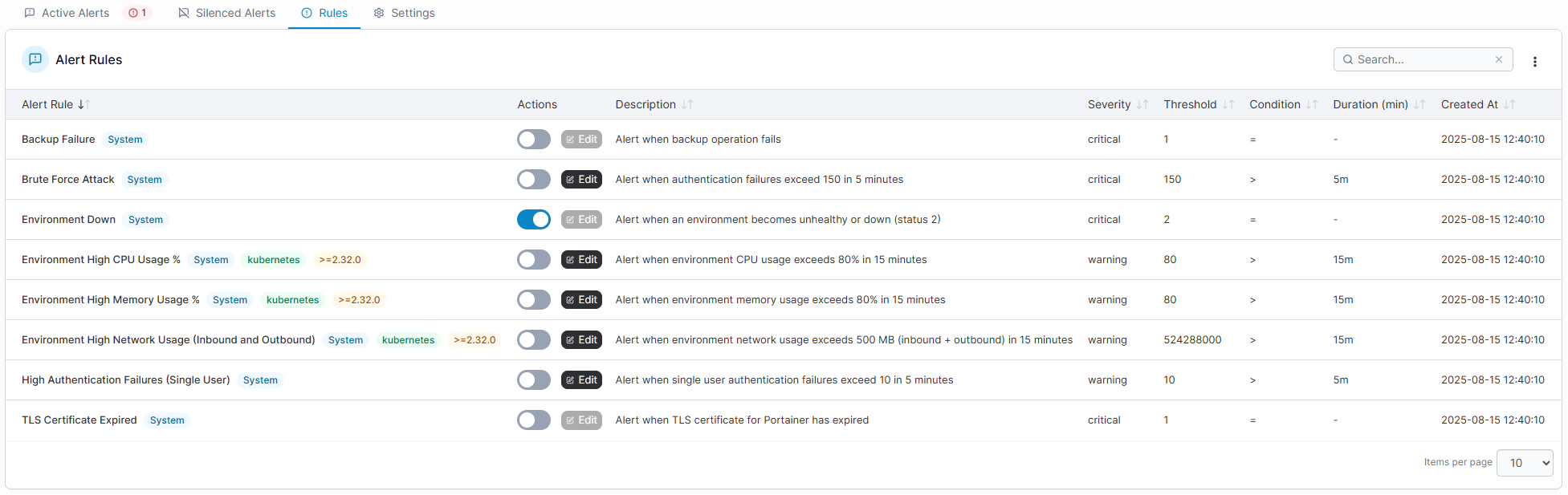The width and height of the screenshot is (1568, 495).
Task: Click the three-dot options menu icon
Action: (1534, 61)
